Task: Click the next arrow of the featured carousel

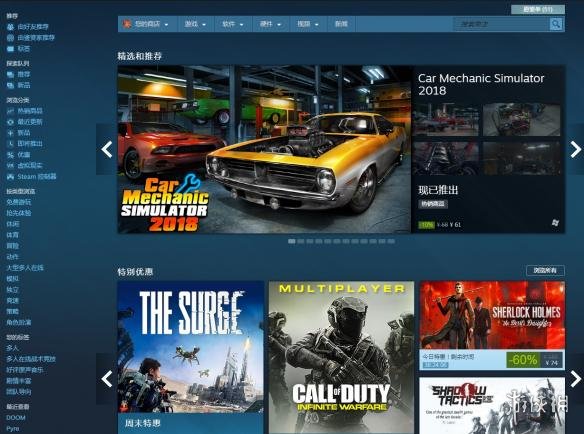Action: (575, 149)
